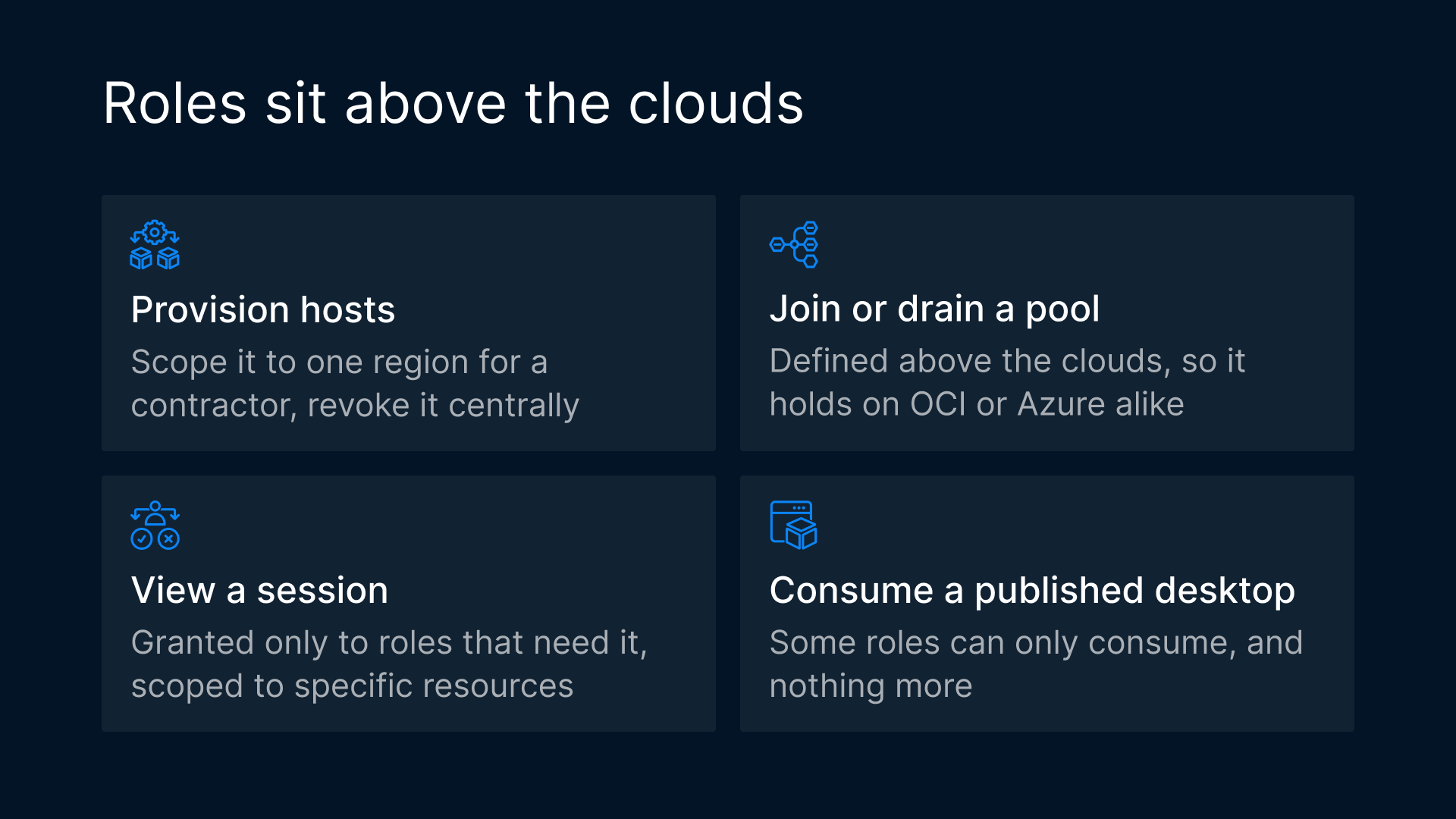The height and width of the screenshot is (819, 1456).
Task: Select text 'Some roles can only consume, and nothing more'
Action: point(1036,664)
